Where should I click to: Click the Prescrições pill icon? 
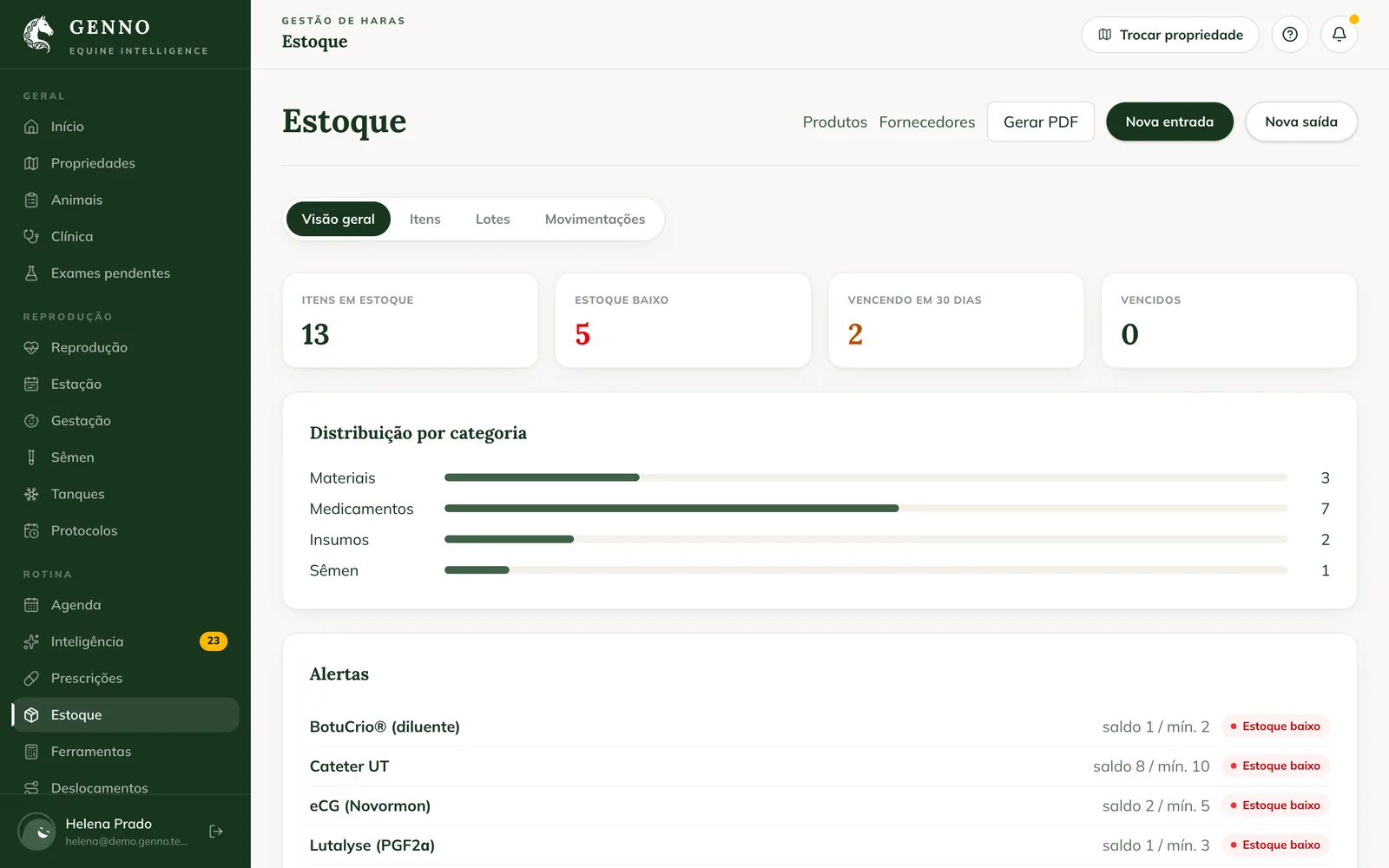[x=31, y=678]
